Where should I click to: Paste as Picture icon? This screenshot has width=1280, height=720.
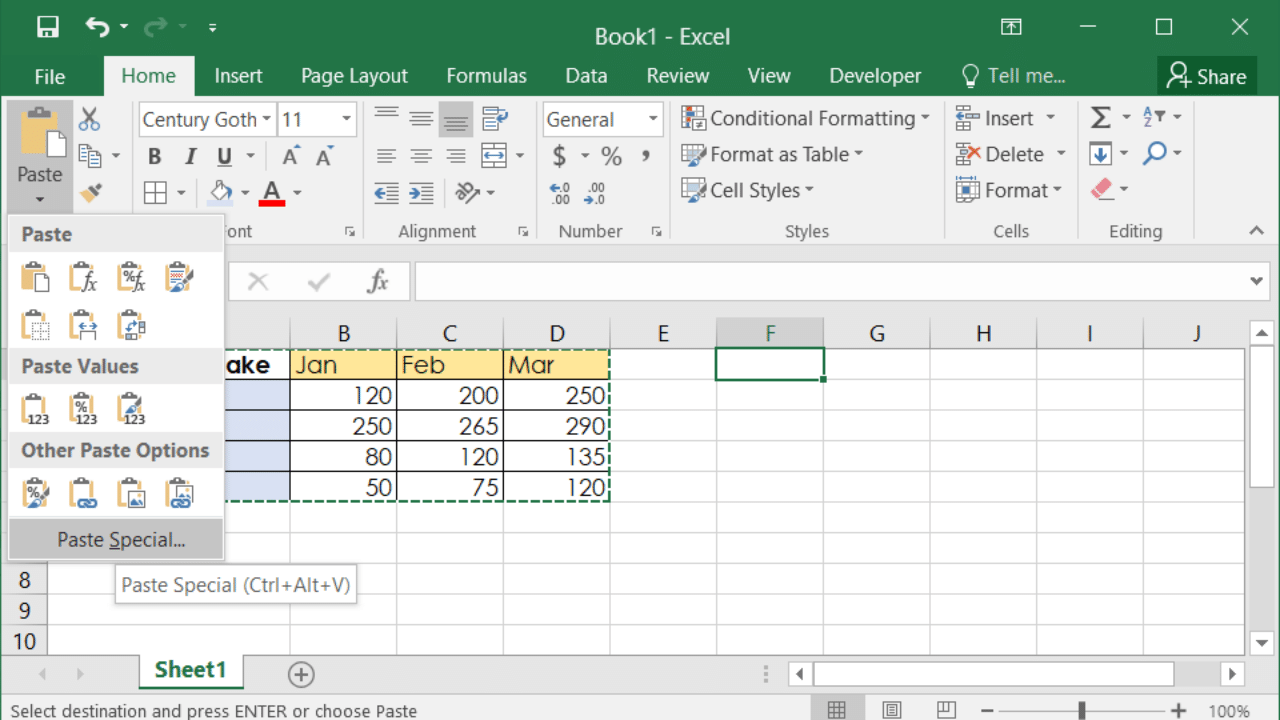[131, 493]
